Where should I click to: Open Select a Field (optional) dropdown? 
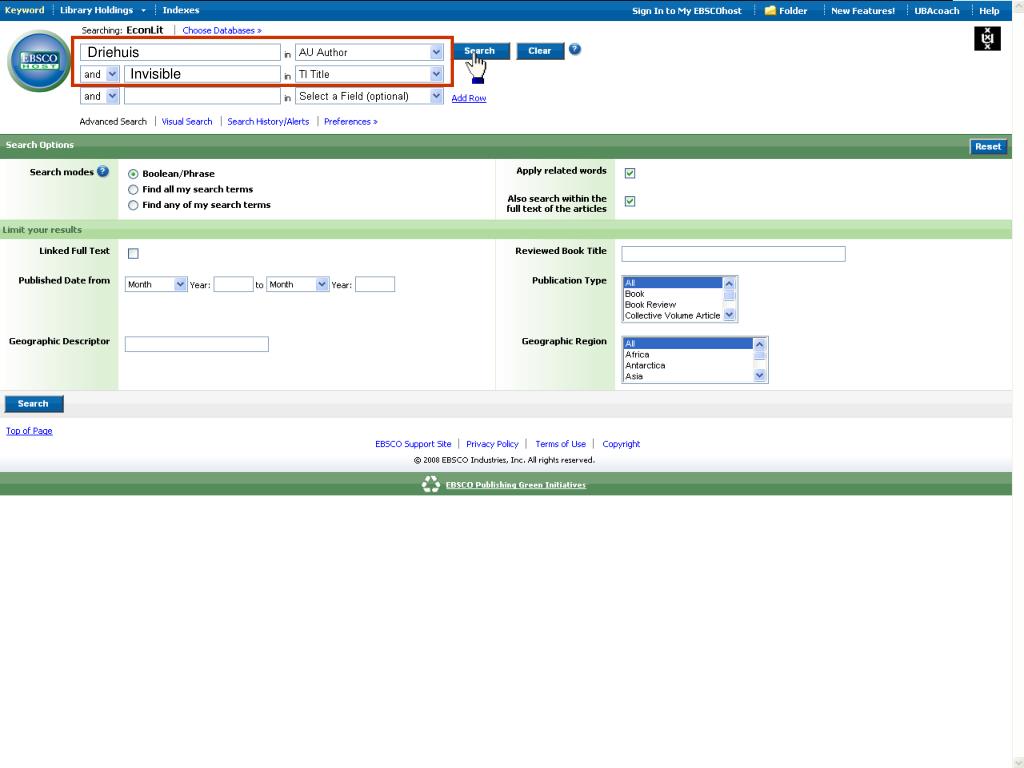click(370, 96)
